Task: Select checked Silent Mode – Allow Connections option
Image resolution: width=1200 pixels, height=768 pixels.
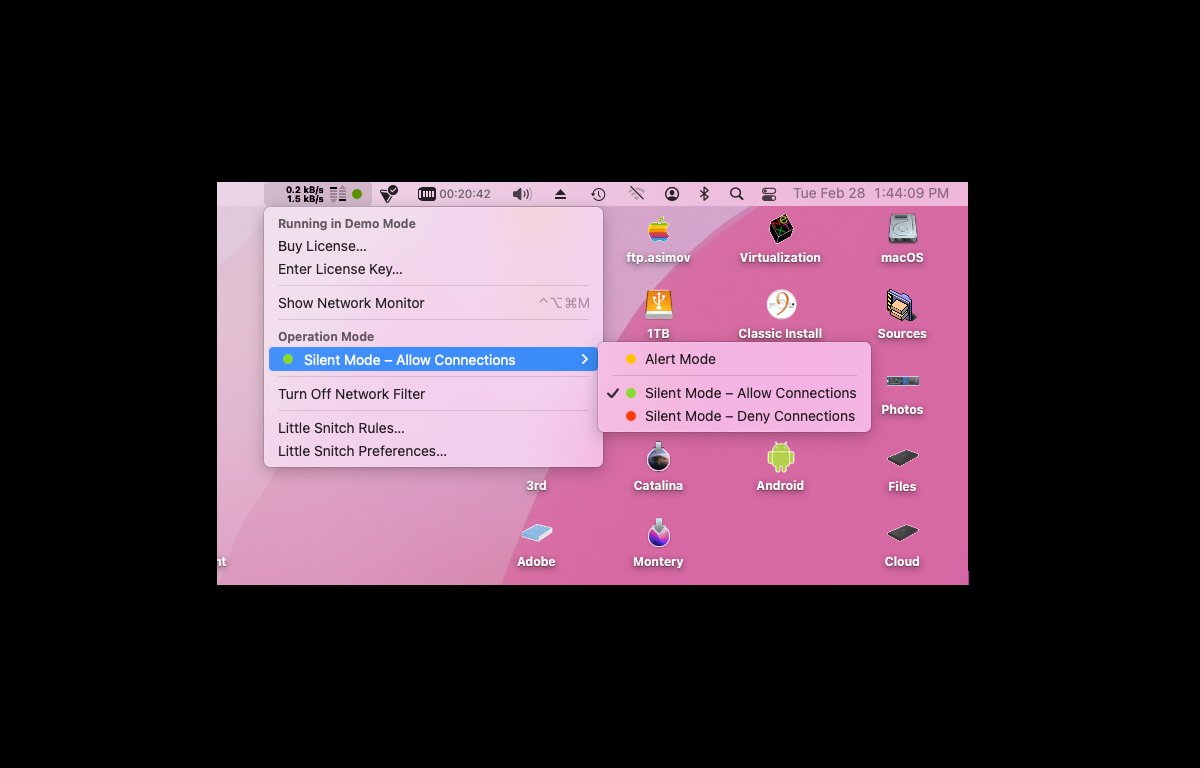Action: click(734, 393)
